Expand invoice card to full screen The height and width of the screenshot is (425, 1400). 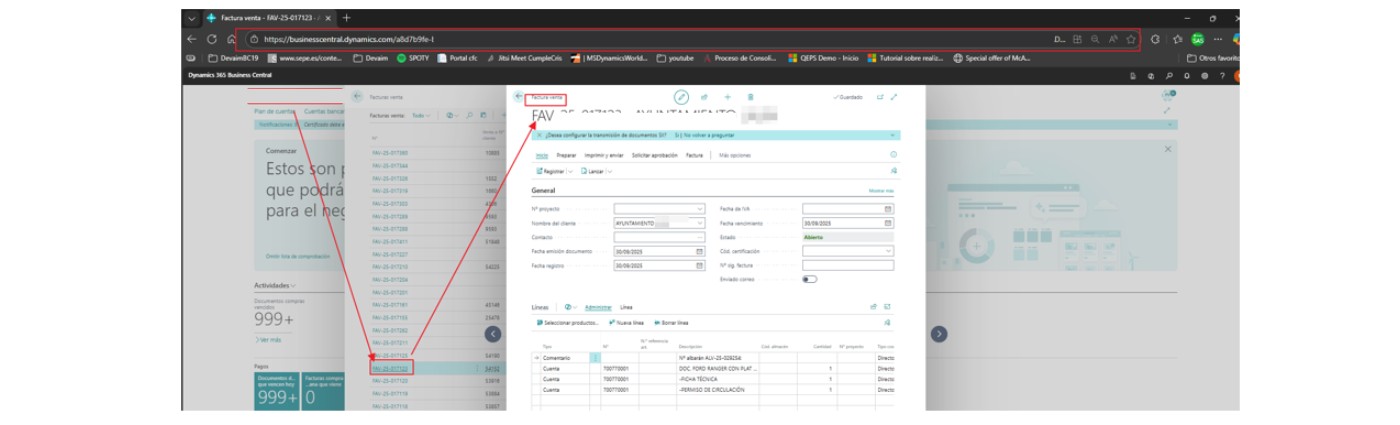click(894, 97)
